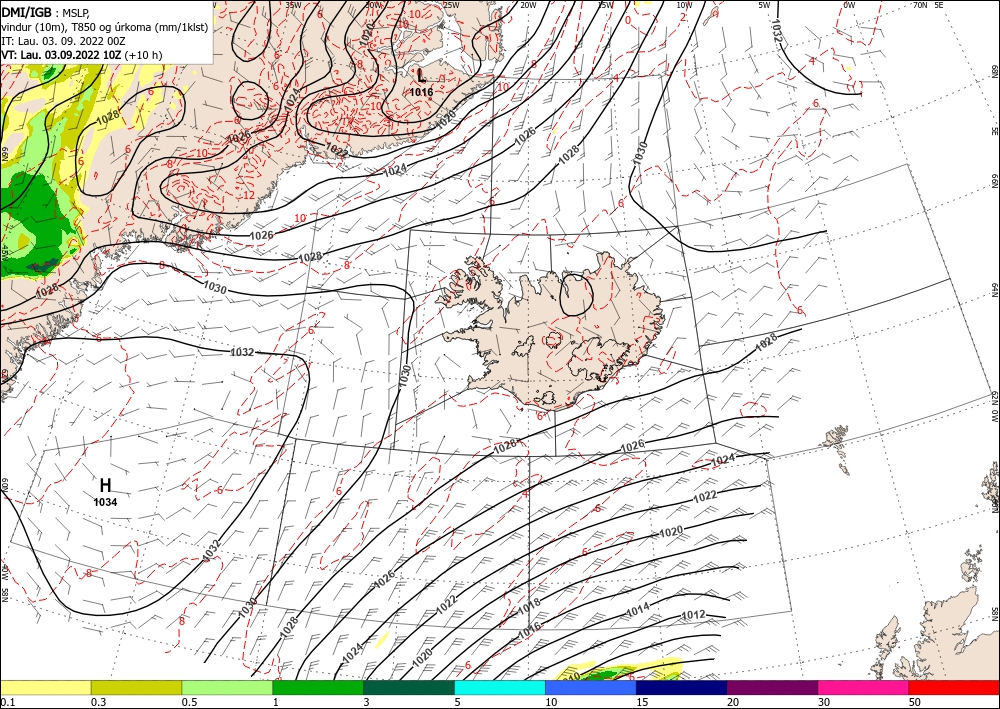Click the 1018 isobar label
The height and width of the screenshot is (709, 1000).
click(529, 606)
